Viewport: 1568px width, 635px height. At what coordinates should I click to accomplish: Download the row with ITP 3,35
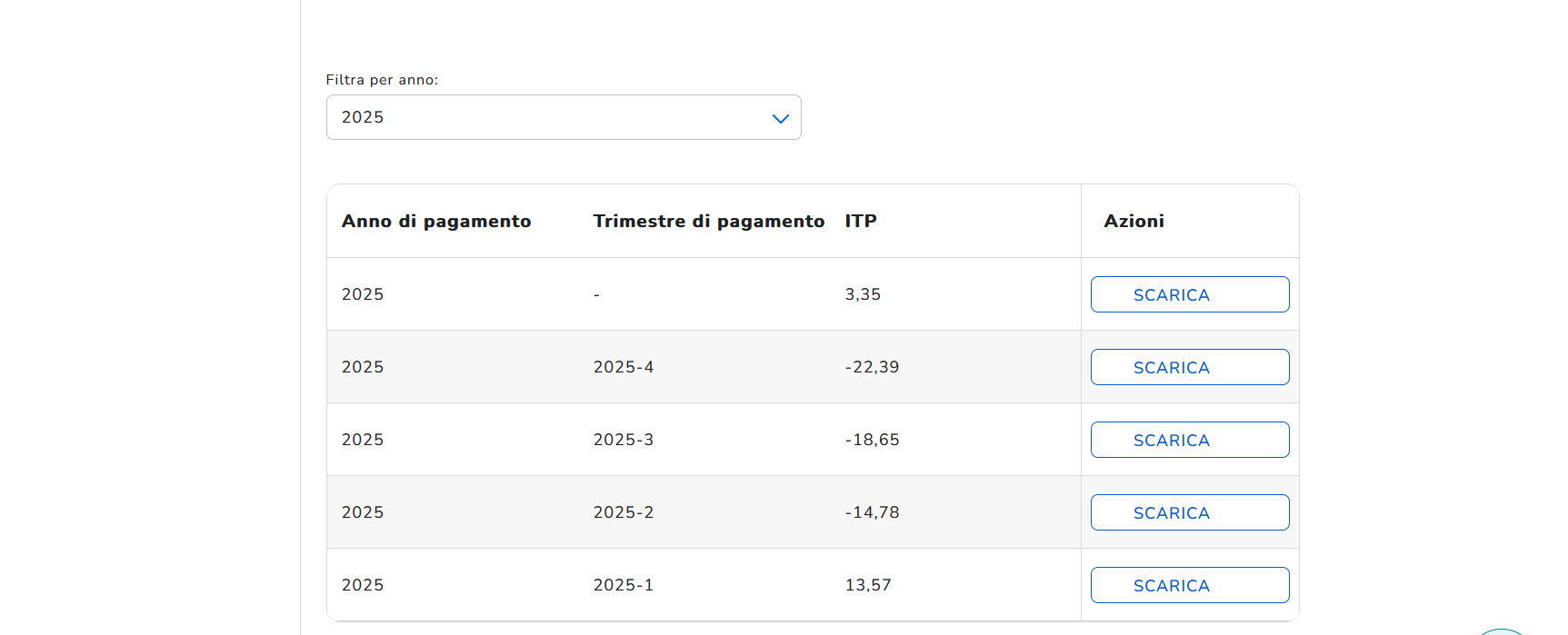point(1189,294)
